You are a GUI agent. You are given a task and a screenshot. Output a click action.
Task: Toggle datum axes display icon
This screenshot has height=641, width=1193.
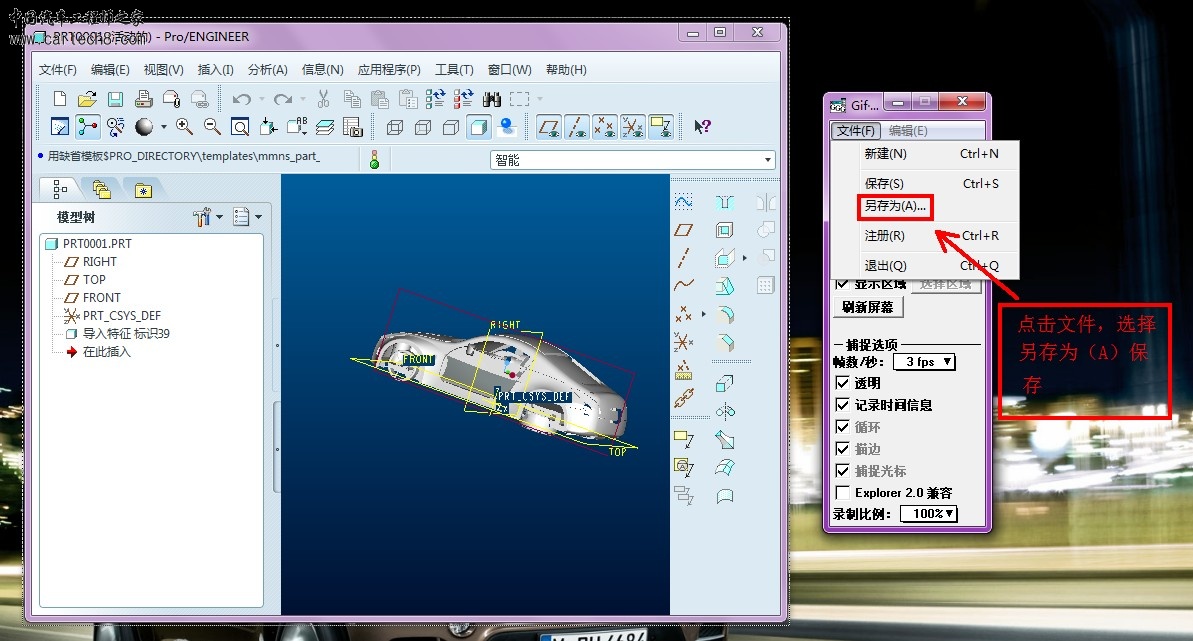[x=577, y=127]
